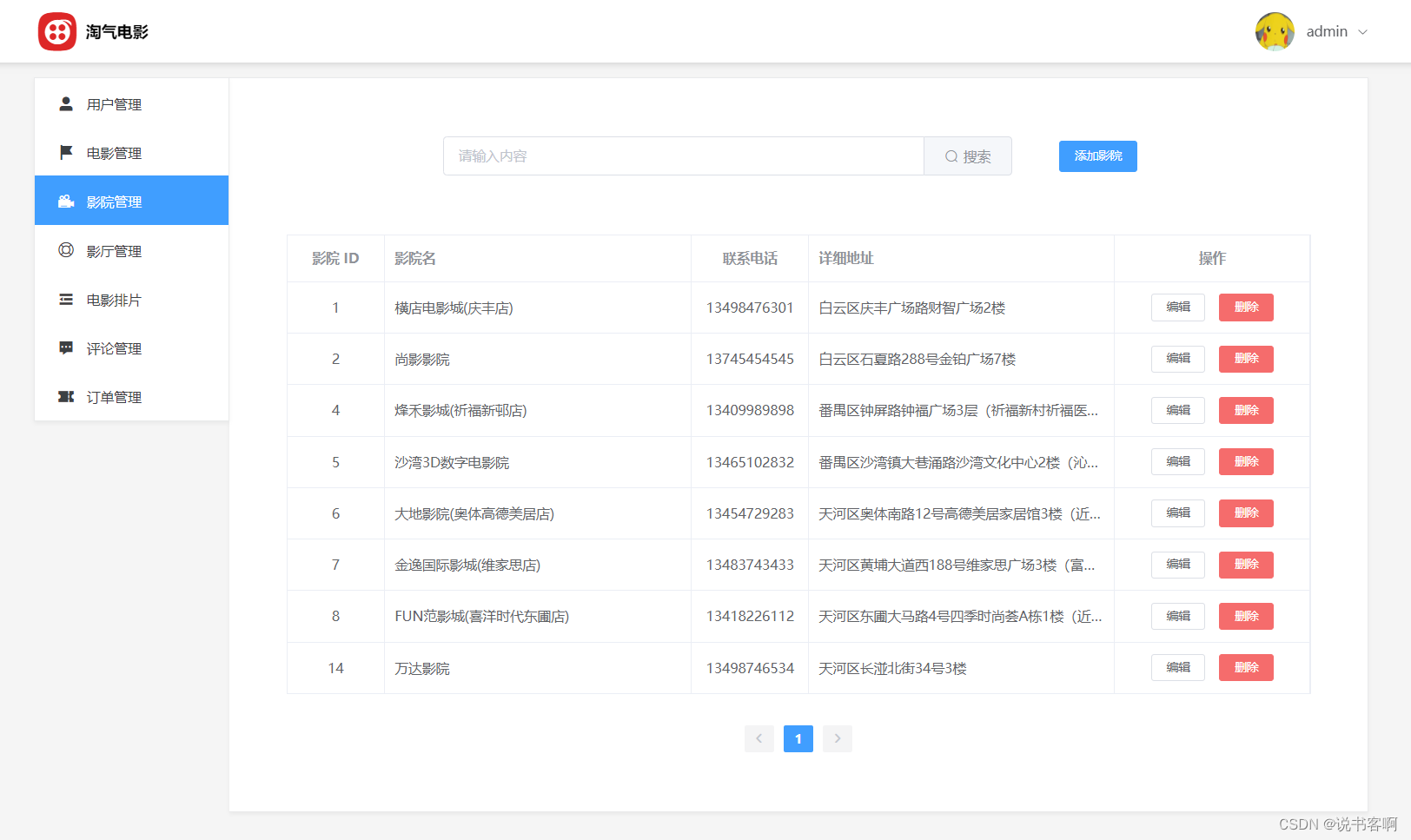Click 删除 for 万达影院

point(1246,668)
